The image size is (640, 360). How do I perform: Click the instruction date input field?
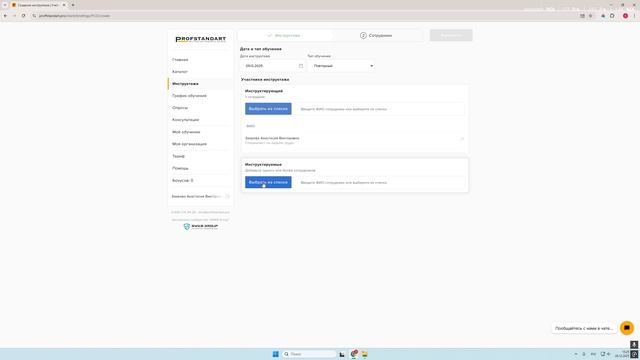coord(272,66)
